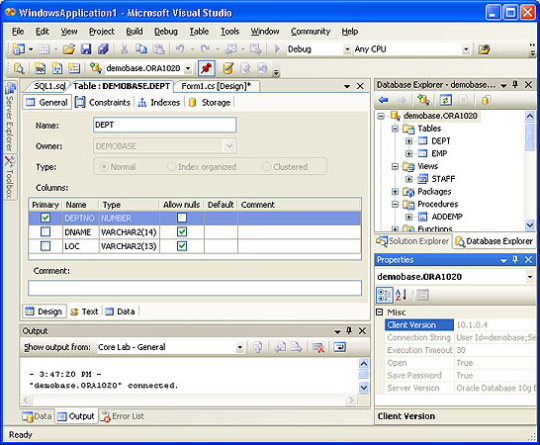Click the Open File folder icon
The image size is (540, 445).
click(69, 49)
